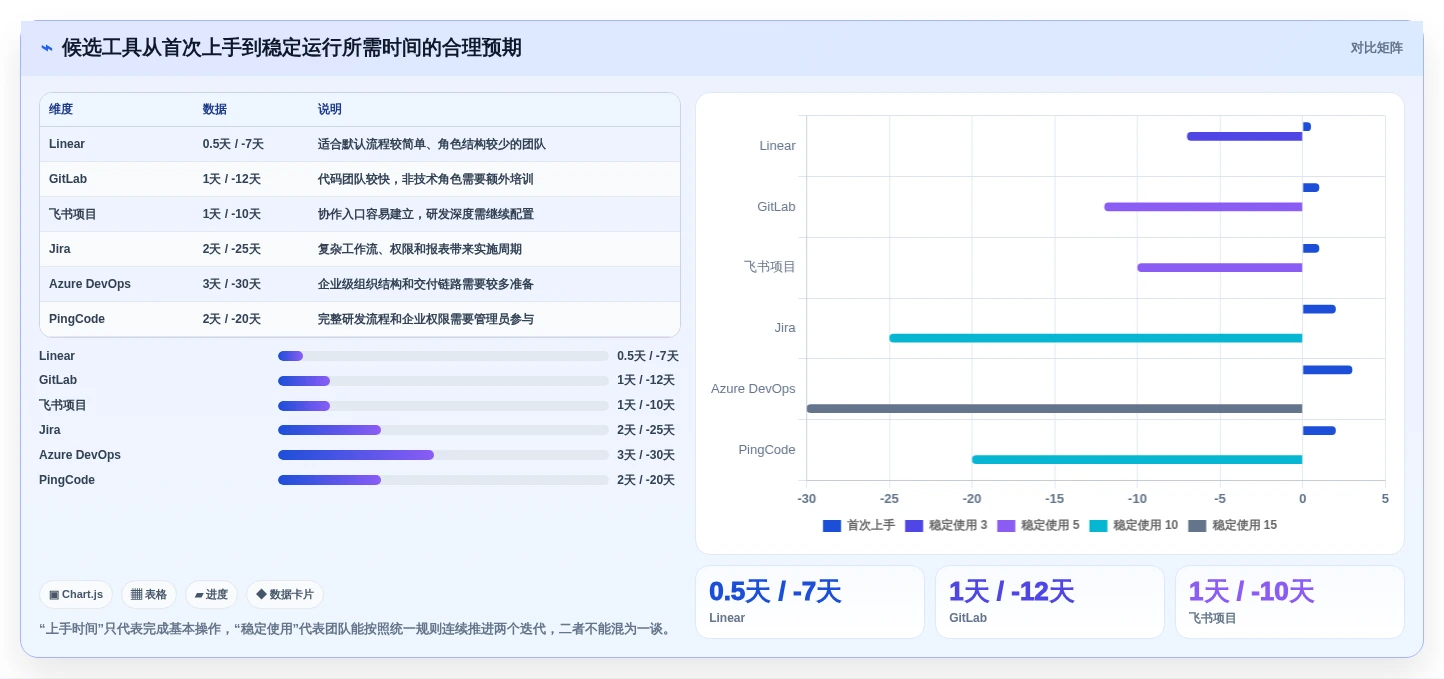Click the GitLab purple chart bar
The height and width of the screenshot is (679, 1444).
(1203, 207)
